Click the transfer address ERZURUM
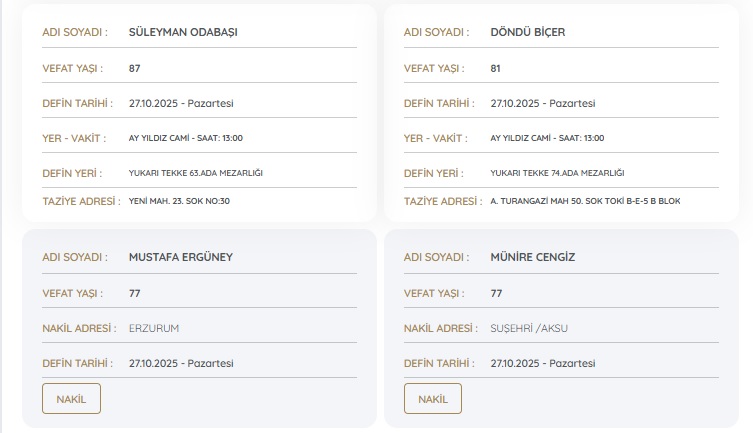Viewport: 753px width, 433px height. 154,328
